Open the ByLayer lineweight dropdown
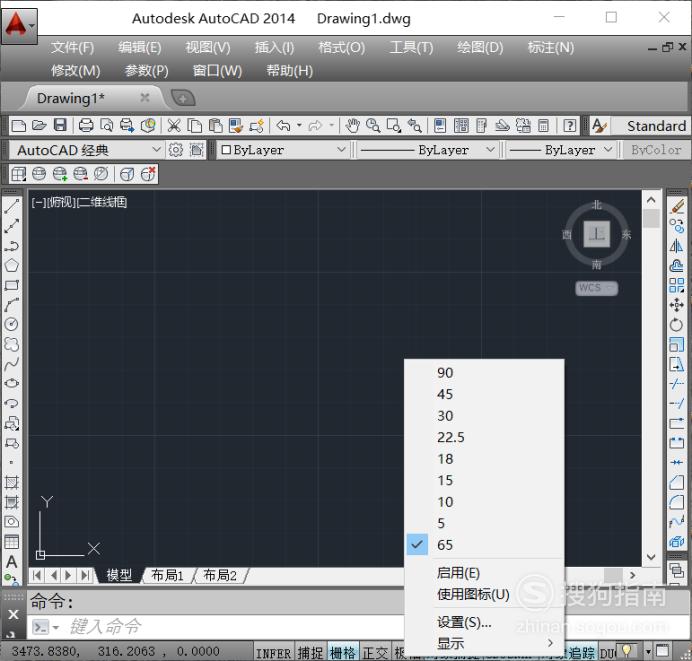692x661 pixels. pos(608,150)
